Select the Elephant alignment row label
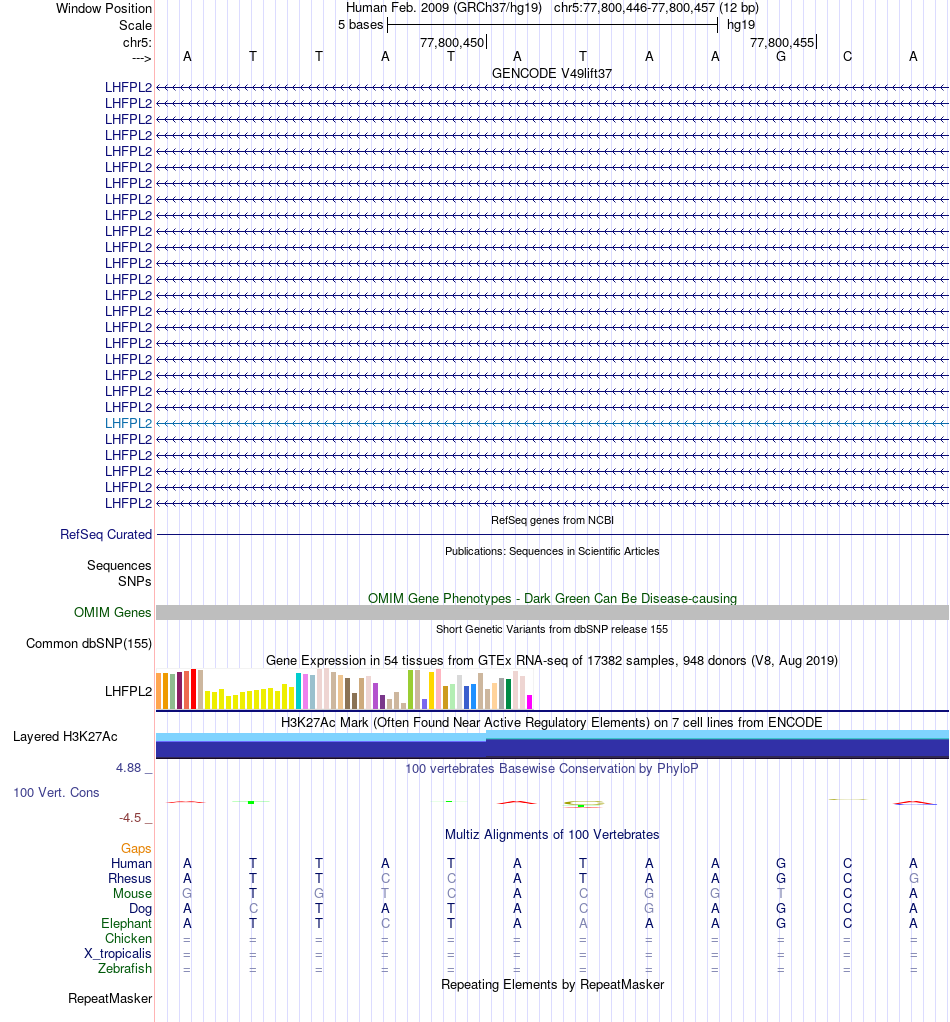Viewport: 950px width, 1022px height. click(126, 924)
